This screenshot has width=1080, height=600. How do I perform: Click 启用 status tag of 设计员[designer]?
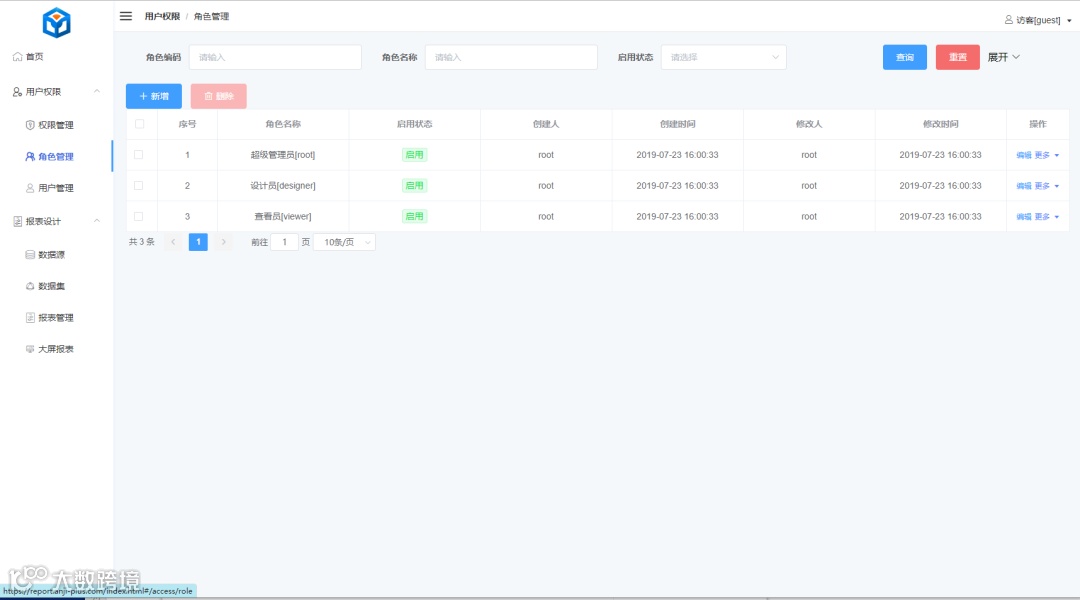[x=415, y=185]
